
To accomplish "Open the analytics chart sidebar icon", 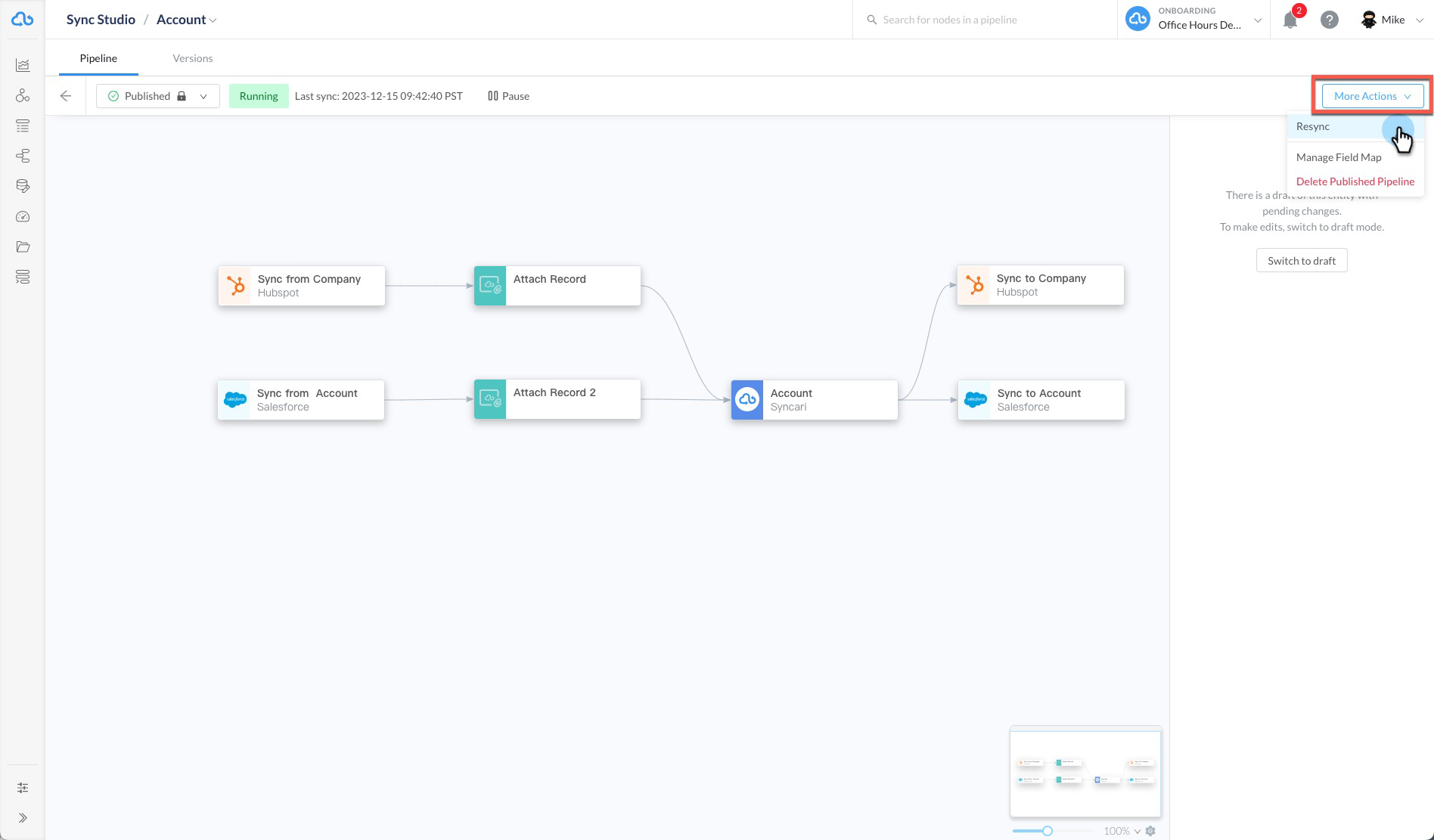I will 23,65.
